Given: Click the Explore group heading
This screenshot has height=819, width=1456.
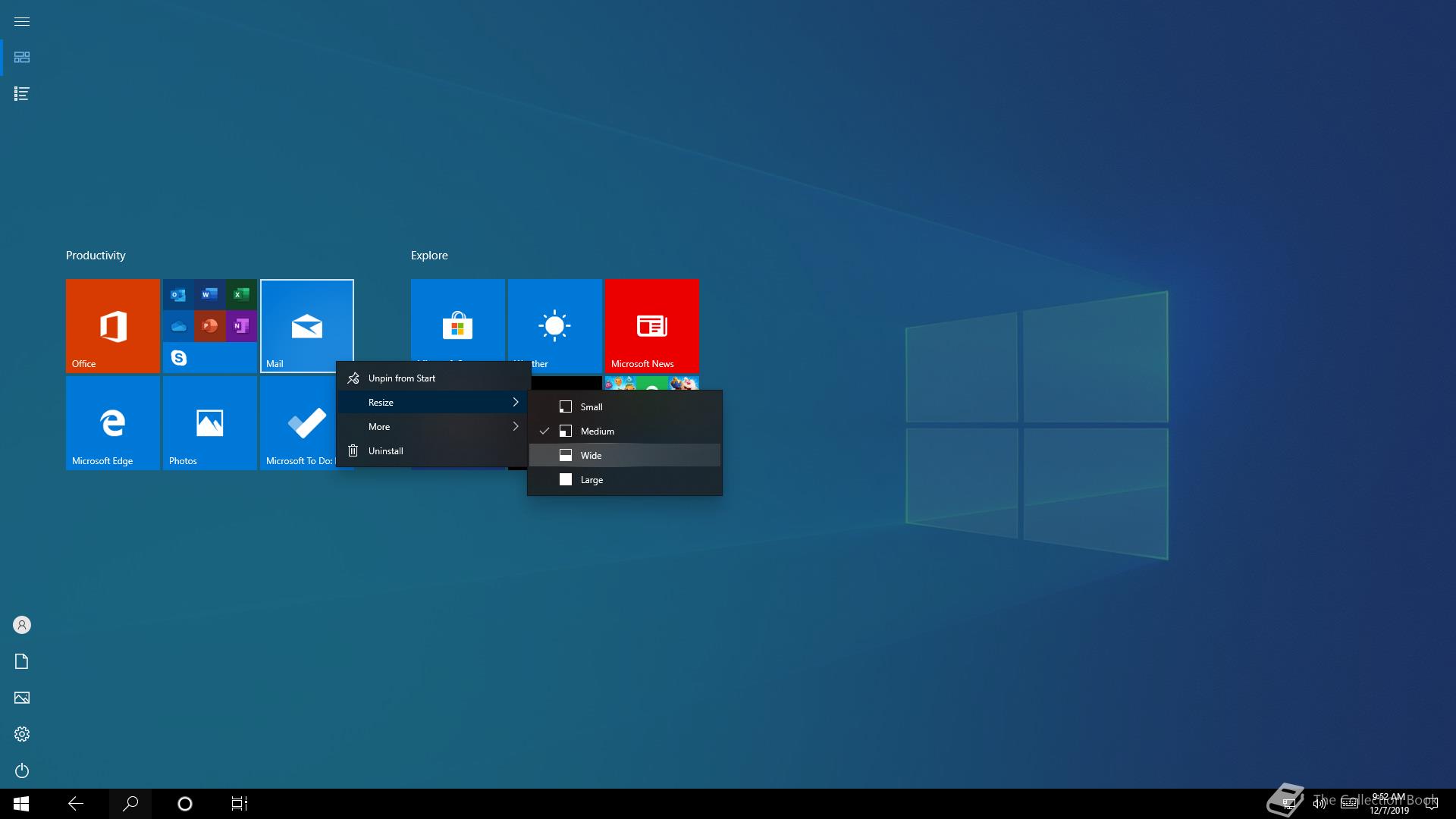Looking at the screenshot, I should click(x=429, y=256).
